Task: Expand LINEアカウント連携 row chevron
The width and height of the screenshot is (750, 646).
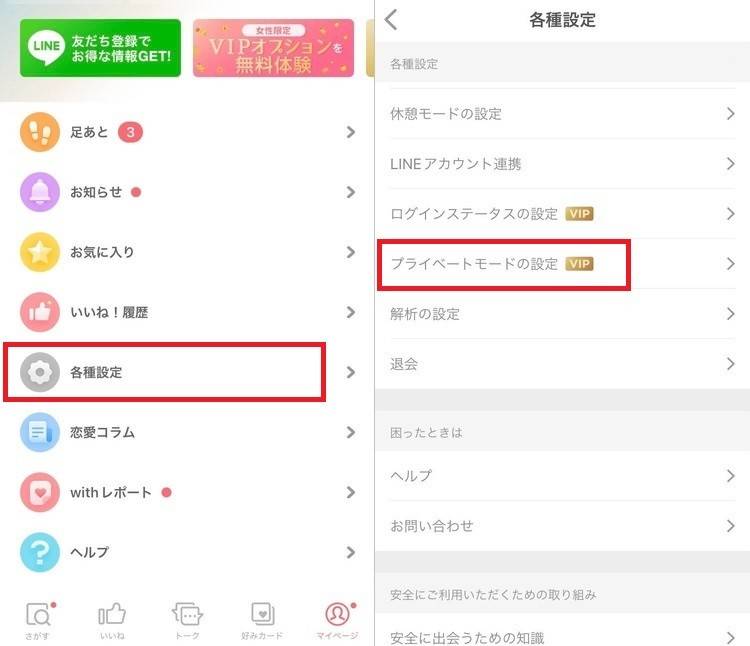Action: point(730,164)
